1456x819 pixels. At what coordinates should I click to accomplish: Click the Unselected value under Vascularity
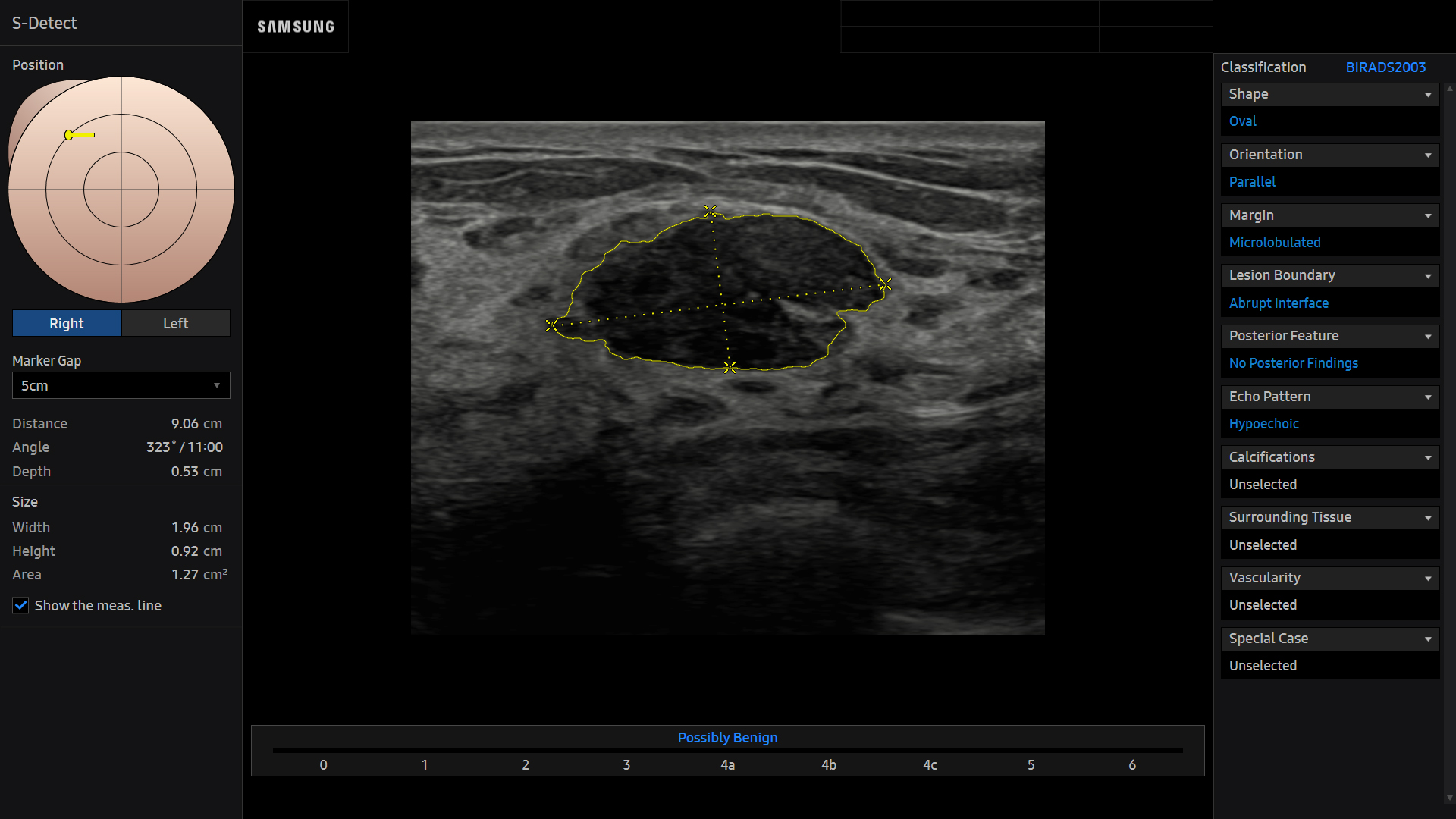[1263, 605]
